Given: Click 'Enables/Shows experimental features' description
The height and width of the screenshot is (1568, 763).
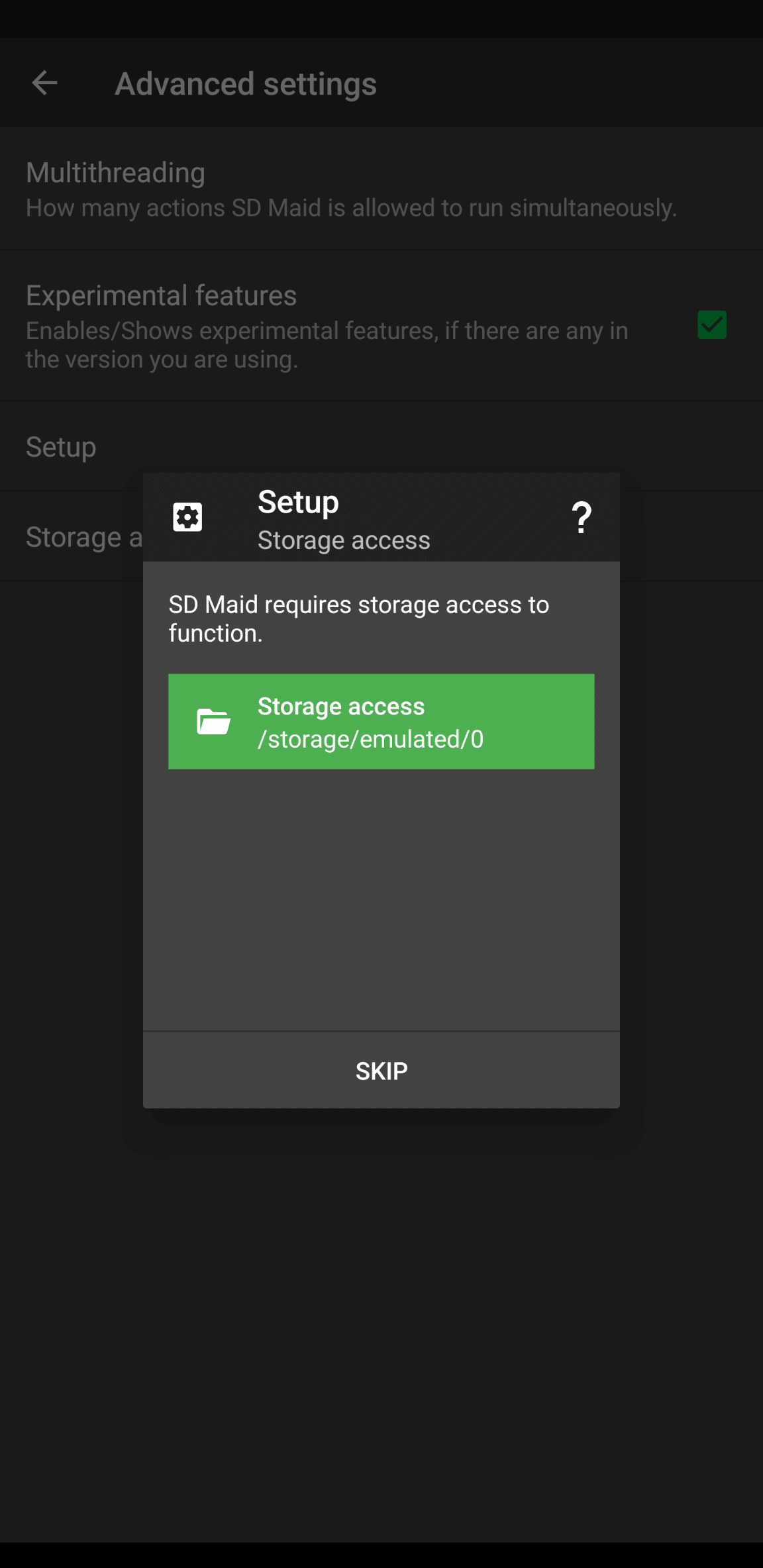Looking at the screenshot, I should pos(327,345).
